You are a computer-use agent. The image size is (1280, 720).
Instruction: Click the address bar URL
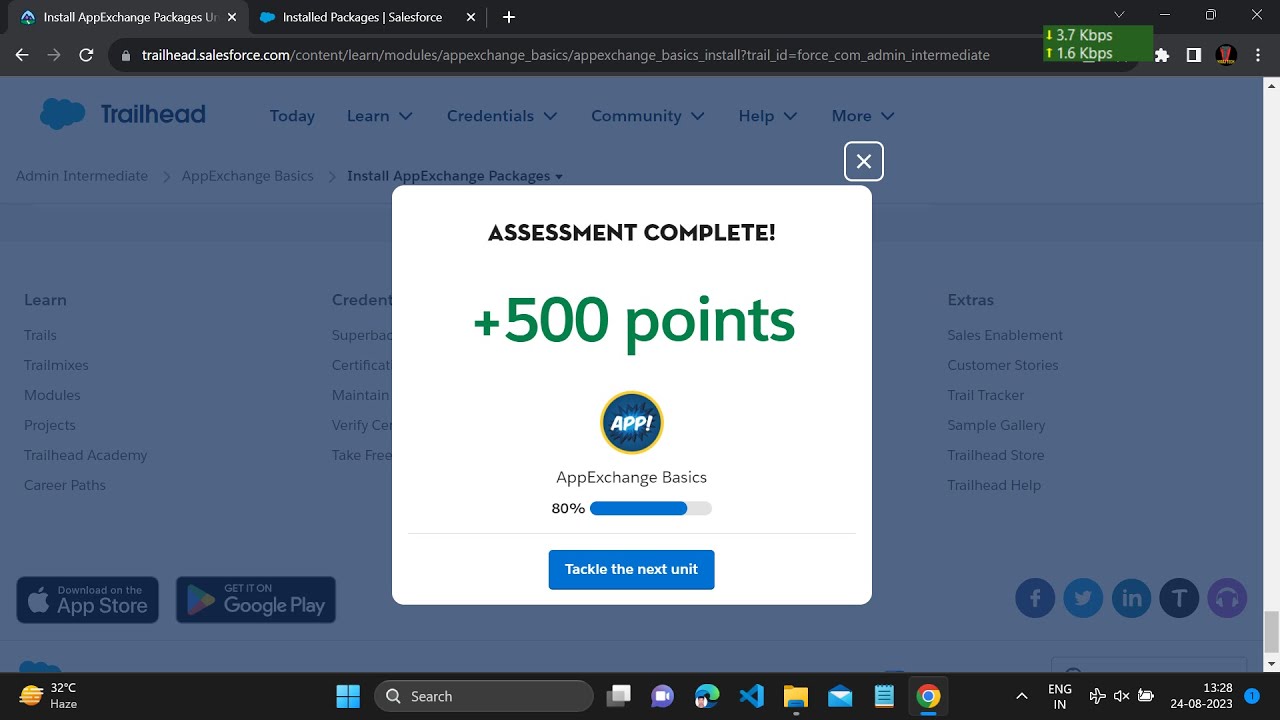(565, 55)
